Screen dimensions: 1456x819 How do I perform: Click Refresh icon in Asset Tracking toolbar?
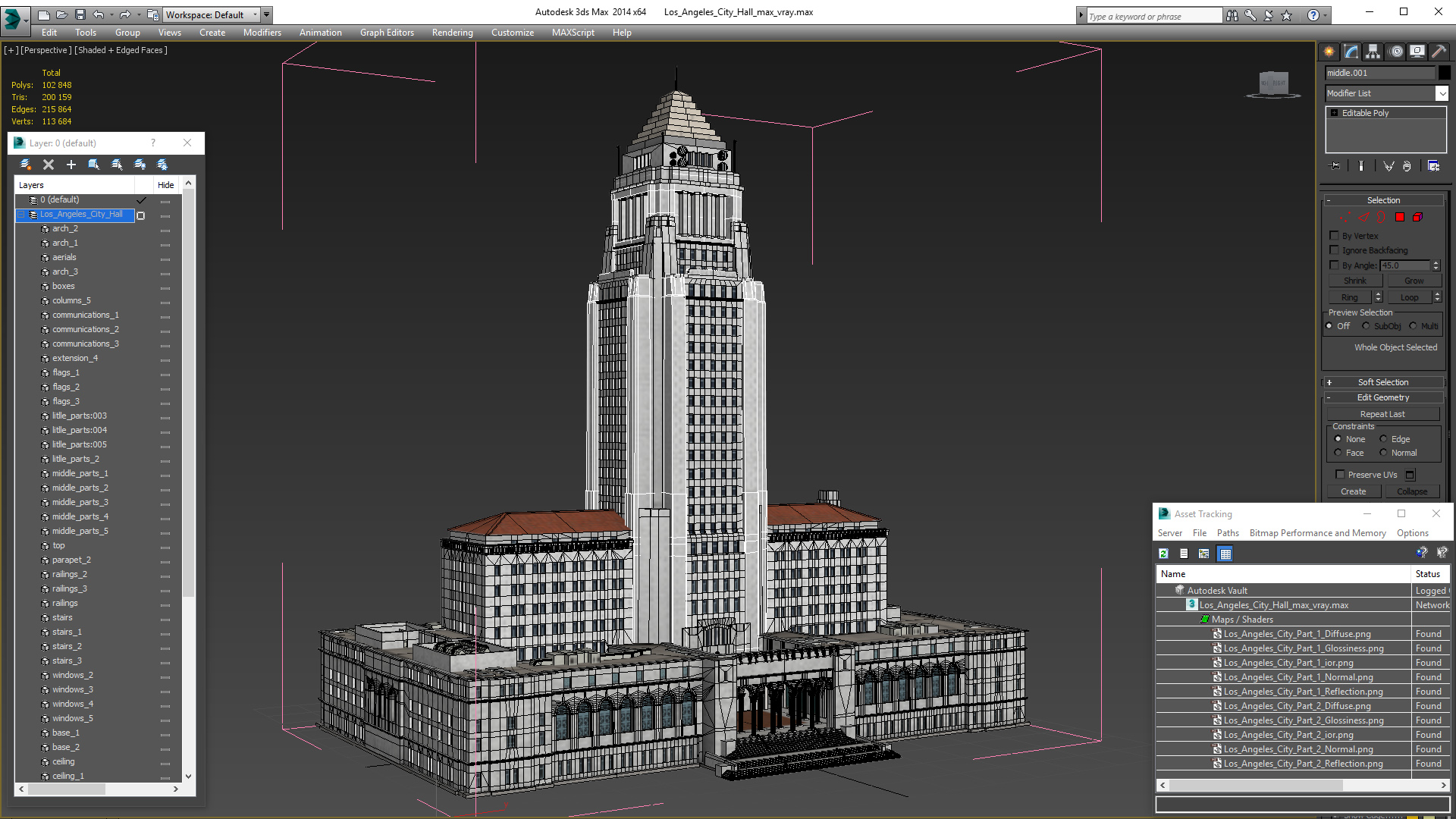click(1163, 554)
